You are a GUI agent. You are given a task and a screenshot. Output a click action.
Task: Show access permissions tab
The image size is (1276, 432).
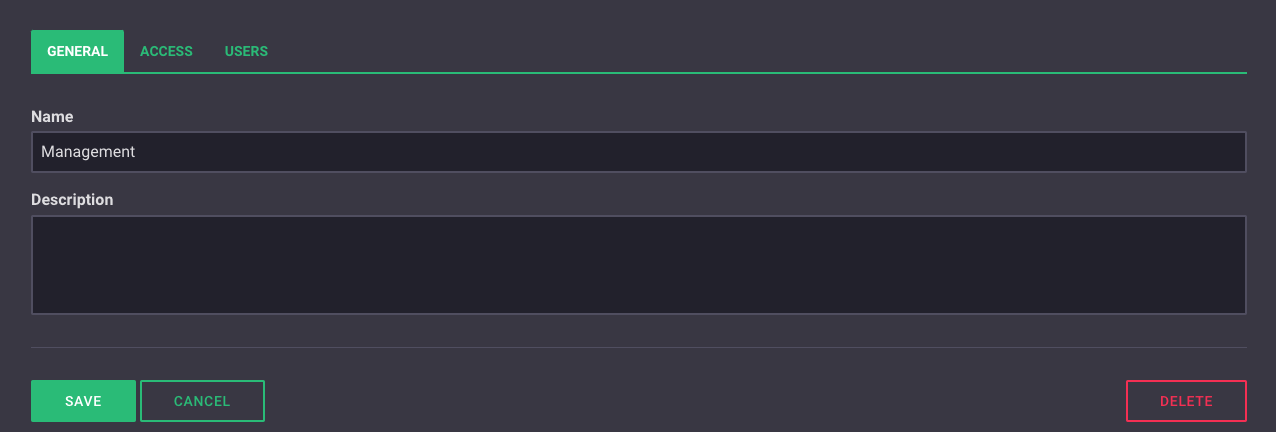[x=166, y=51]
